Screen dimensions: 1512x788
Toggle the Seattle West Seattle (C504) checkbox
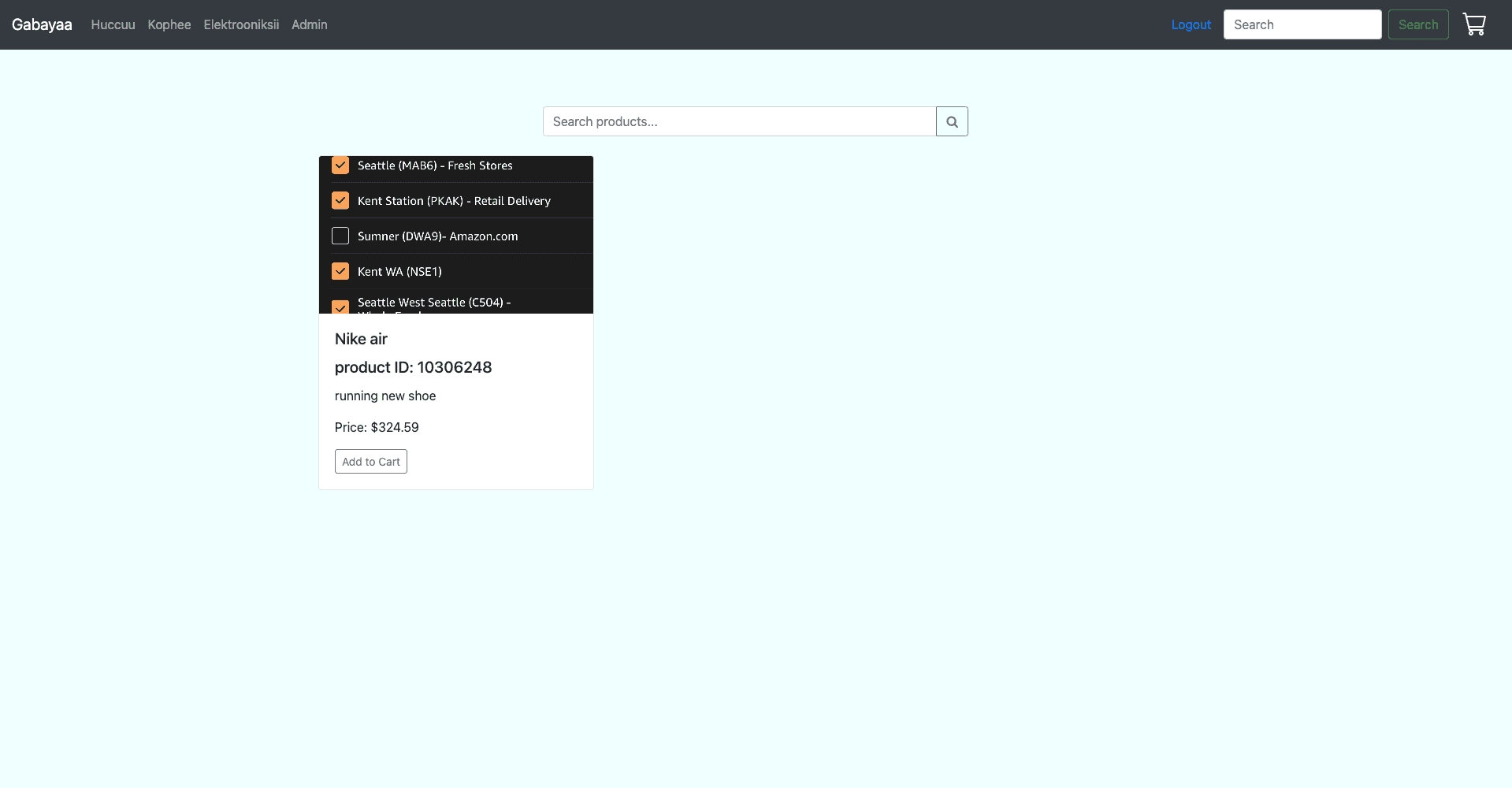tap(340, 307)
